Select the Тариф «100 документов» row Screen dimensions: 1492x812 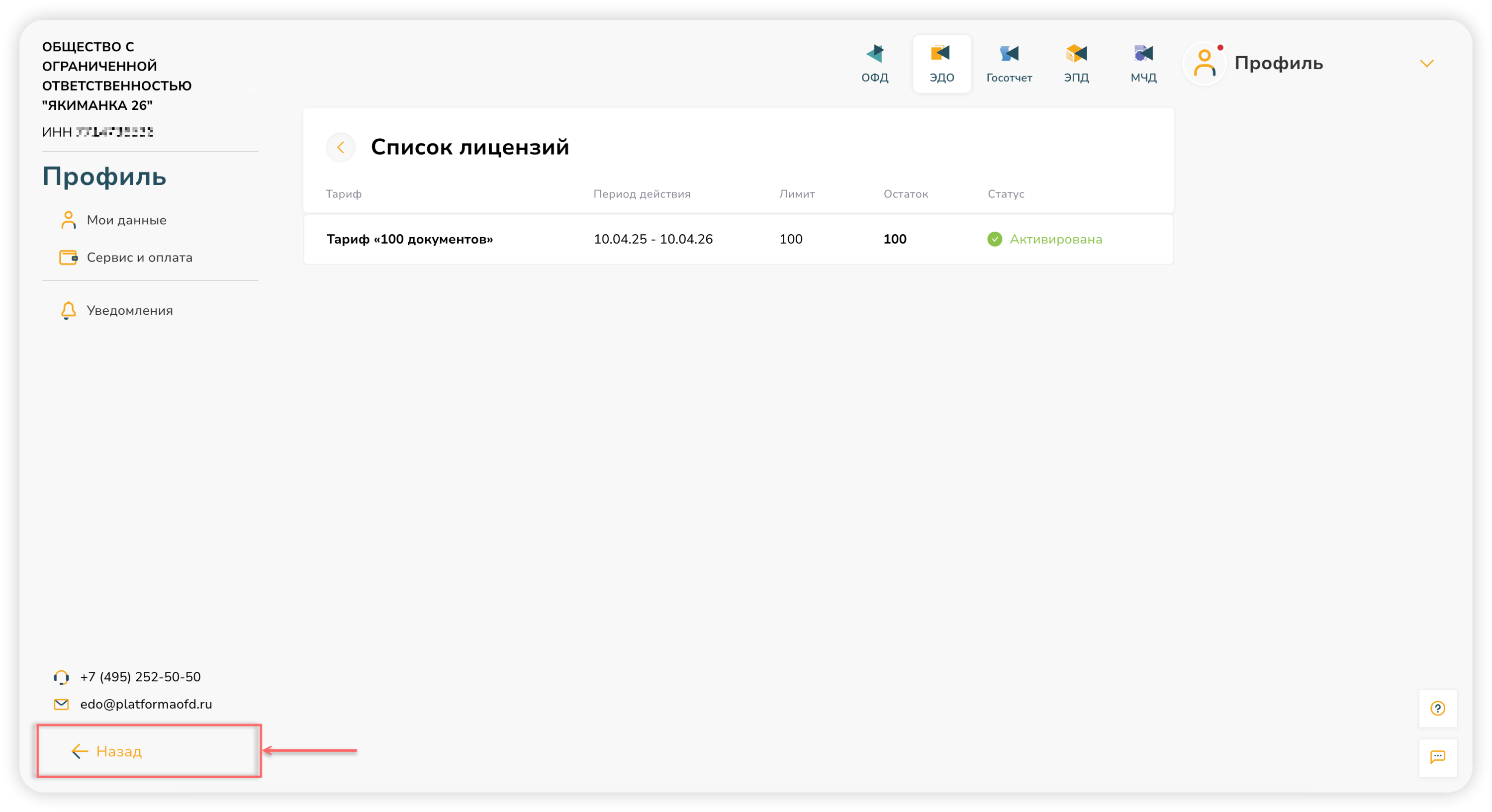point(409,239)
